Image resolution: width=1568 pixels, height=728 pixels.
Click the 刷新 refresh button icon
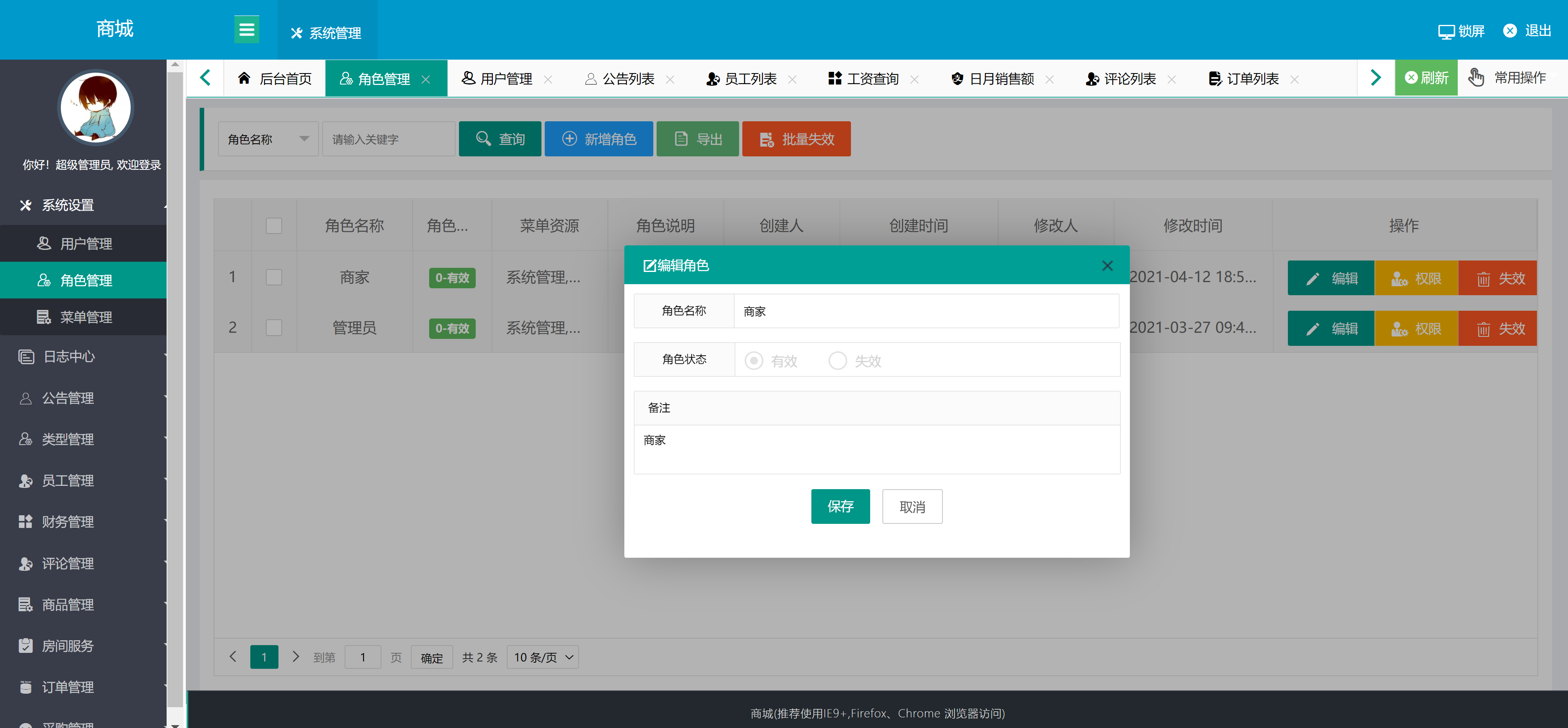[x=1412, y=77]
